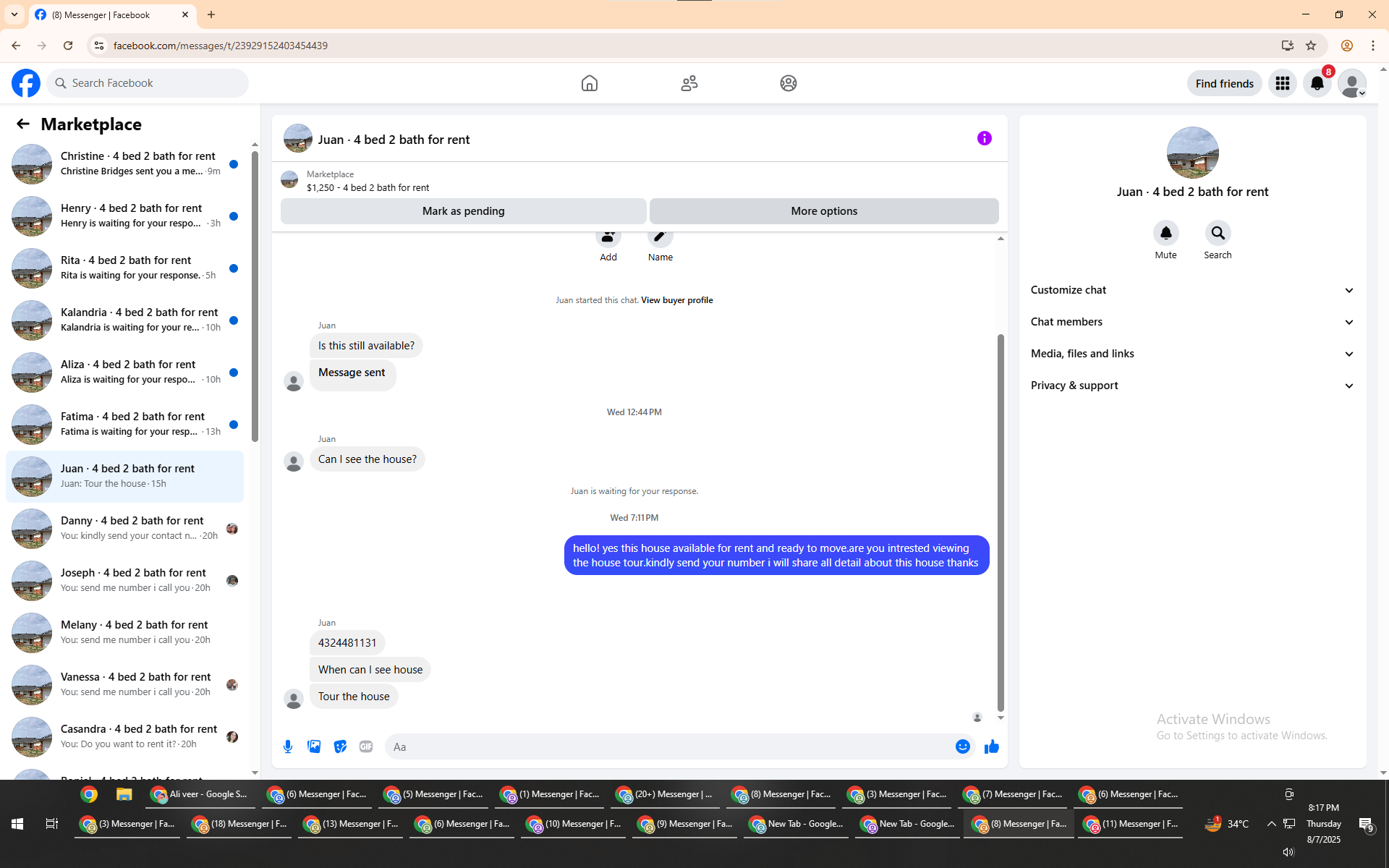
Task: Open Facebook home via the logo
Action: coord(26,83)
